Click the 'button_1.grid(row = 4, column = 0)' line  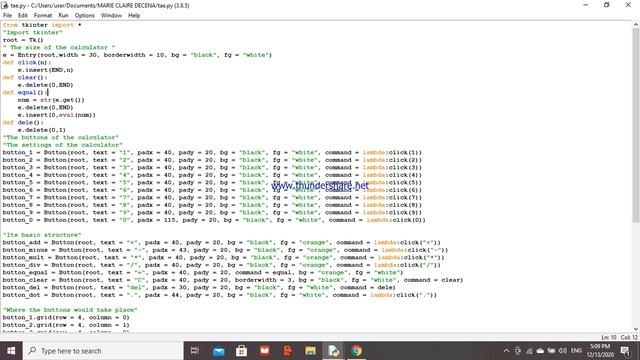66,317
